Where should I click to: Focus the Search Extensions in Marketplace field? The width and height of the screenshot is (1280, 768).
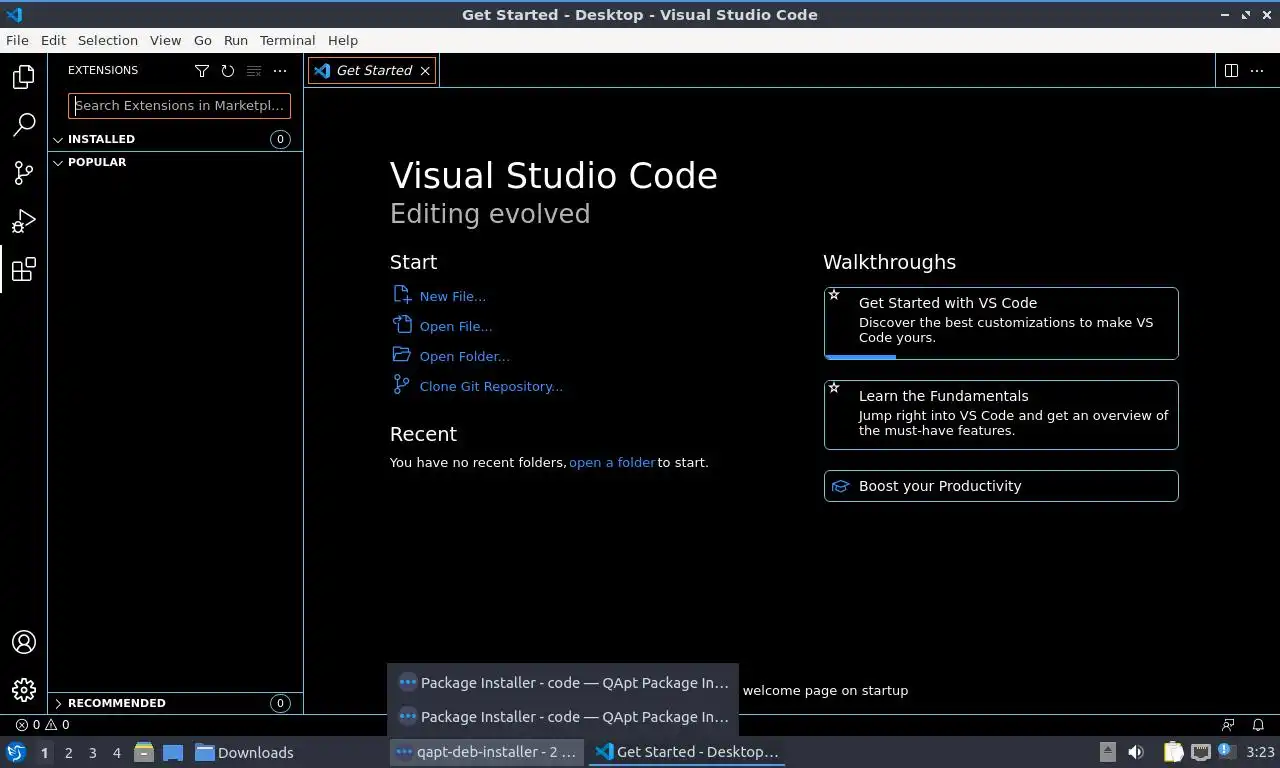[x=179, y=106]
